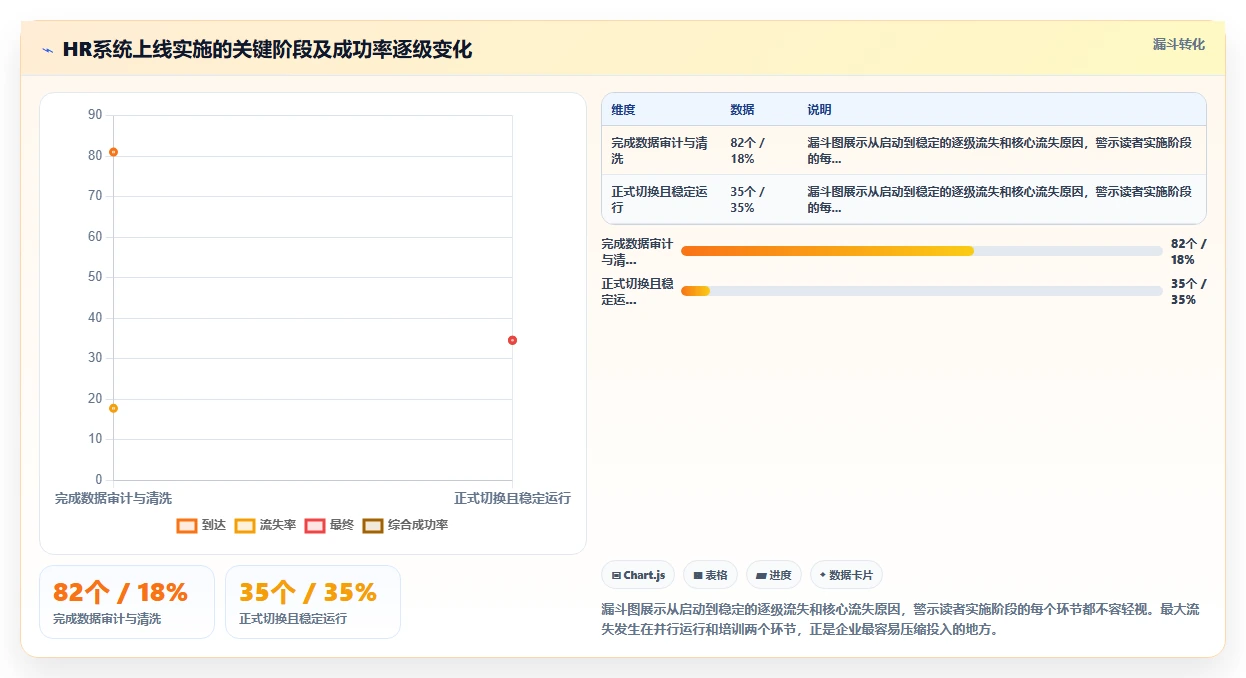Click the y-axis label 90
This screenshot has height=678, width=1246.
pos(95,115)
